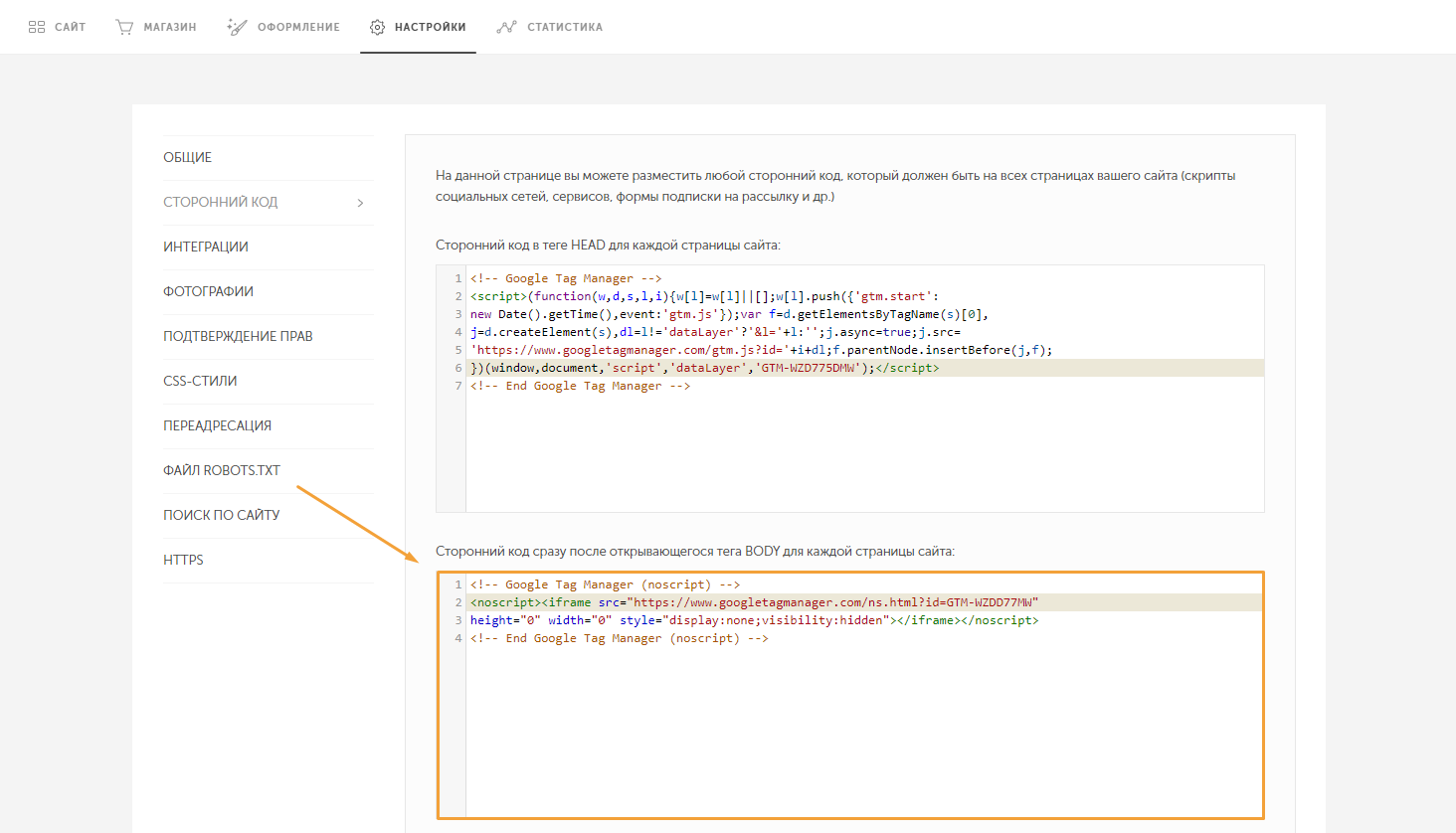This screenshot has width=1456, height=833.
Task: Select the Настройки tab label
Action: [431, 27]
